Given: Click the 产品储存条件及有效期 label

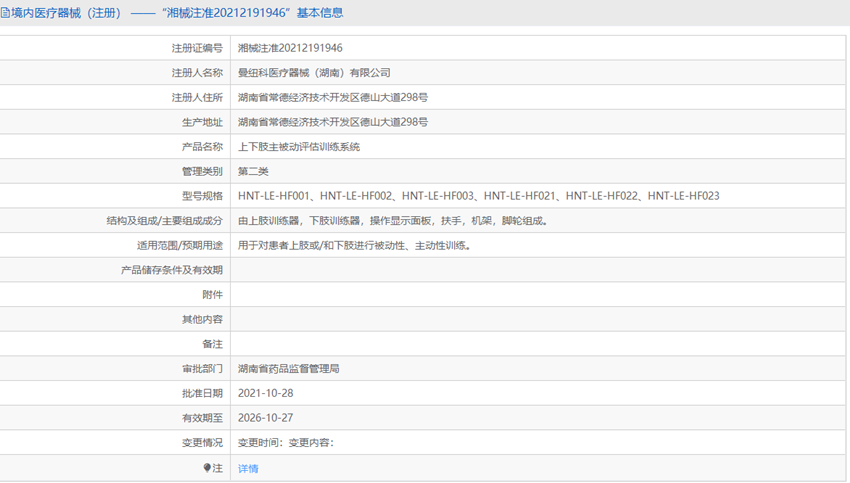Looking at the screenshot, I should 171,270.
